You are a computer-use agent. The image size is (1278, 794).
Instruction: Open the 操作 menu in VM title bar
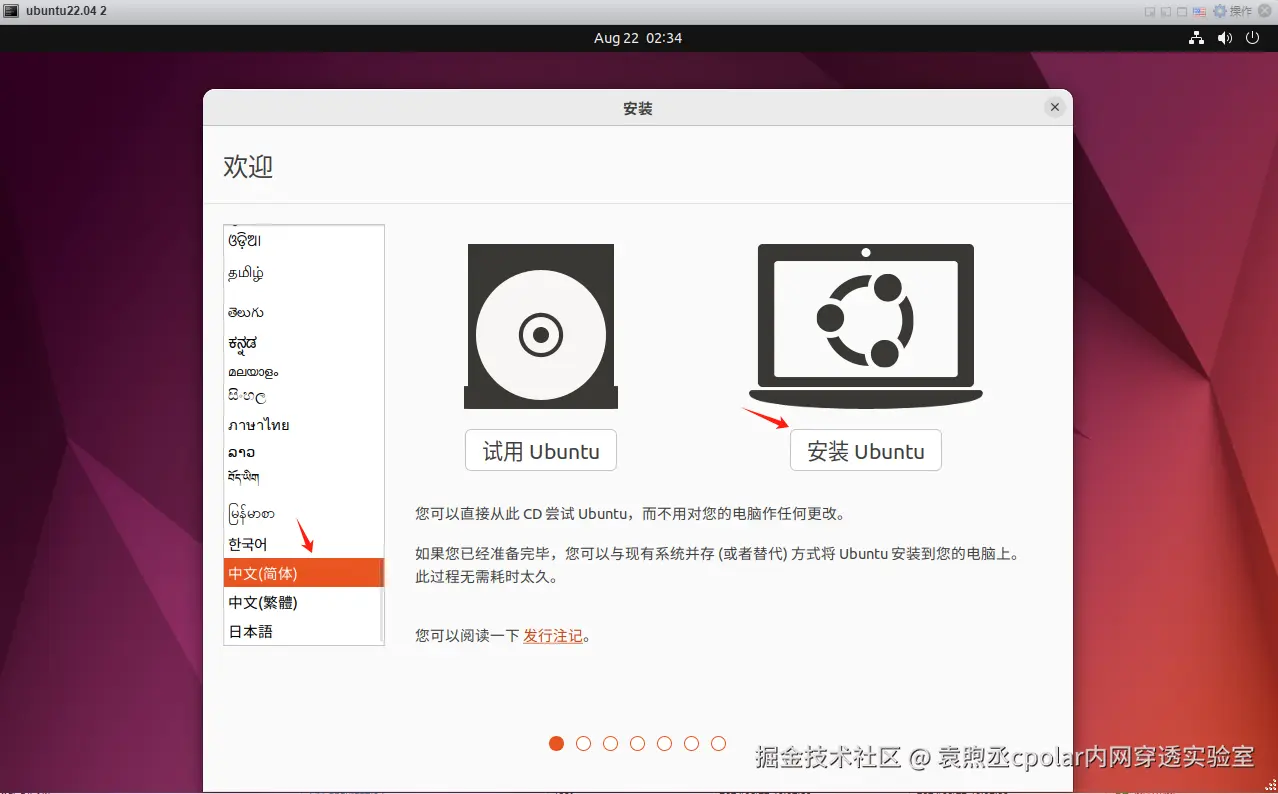pyautogui.click(x=1241, y=11)
